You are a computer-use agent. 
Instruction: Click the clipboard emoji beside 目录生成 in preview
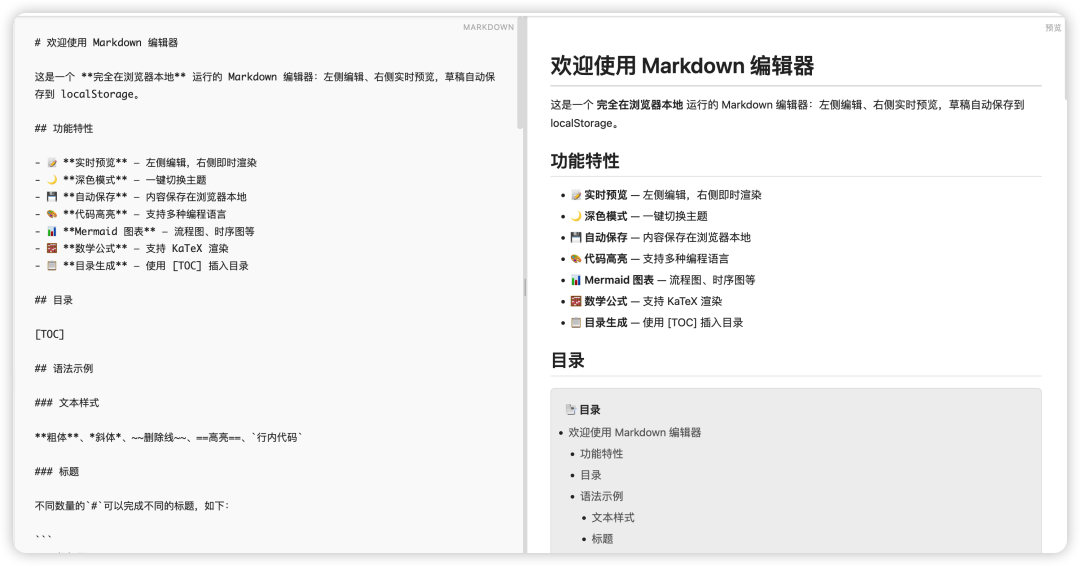576,323
